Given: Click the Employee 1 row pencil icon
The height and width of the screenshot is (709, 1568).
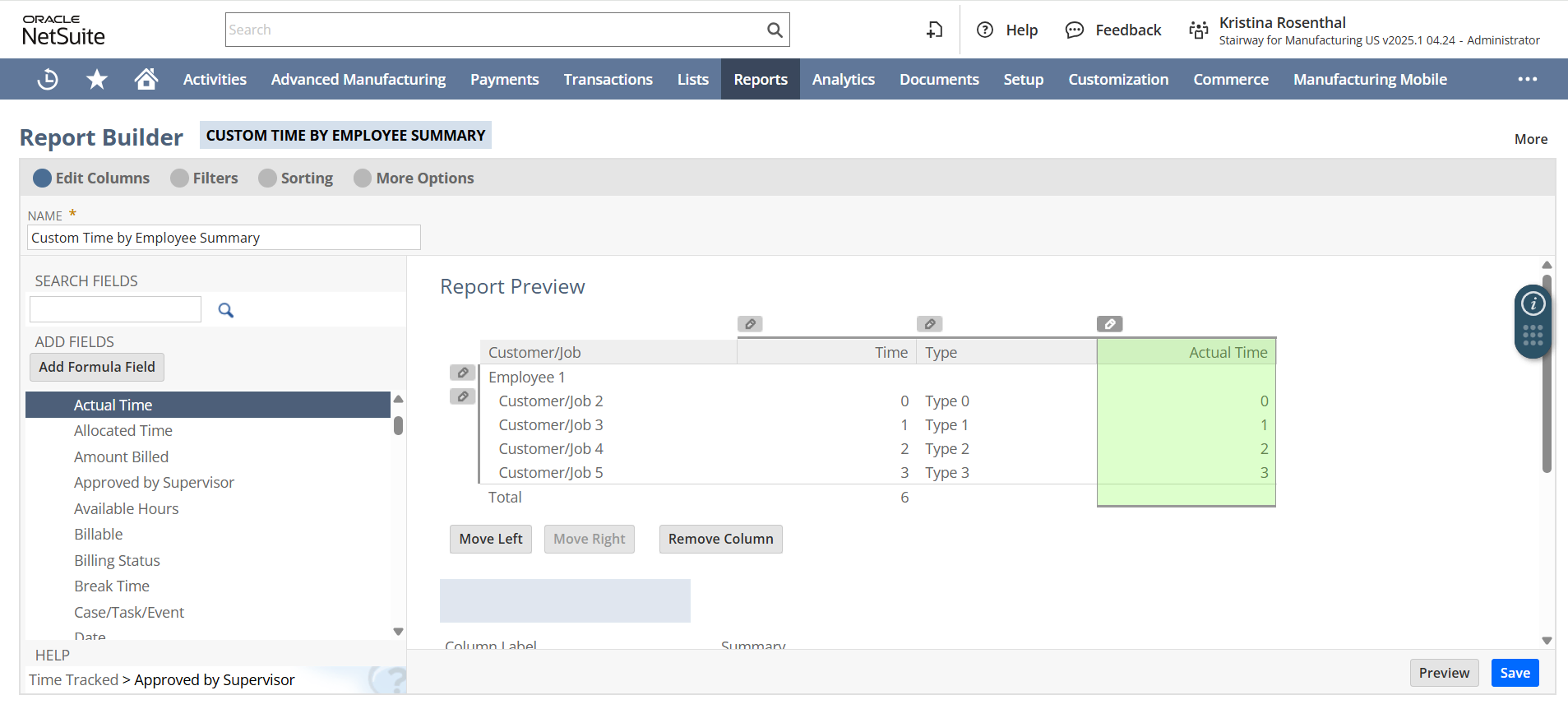Looking at the screenshot, I should pos(463,373).
